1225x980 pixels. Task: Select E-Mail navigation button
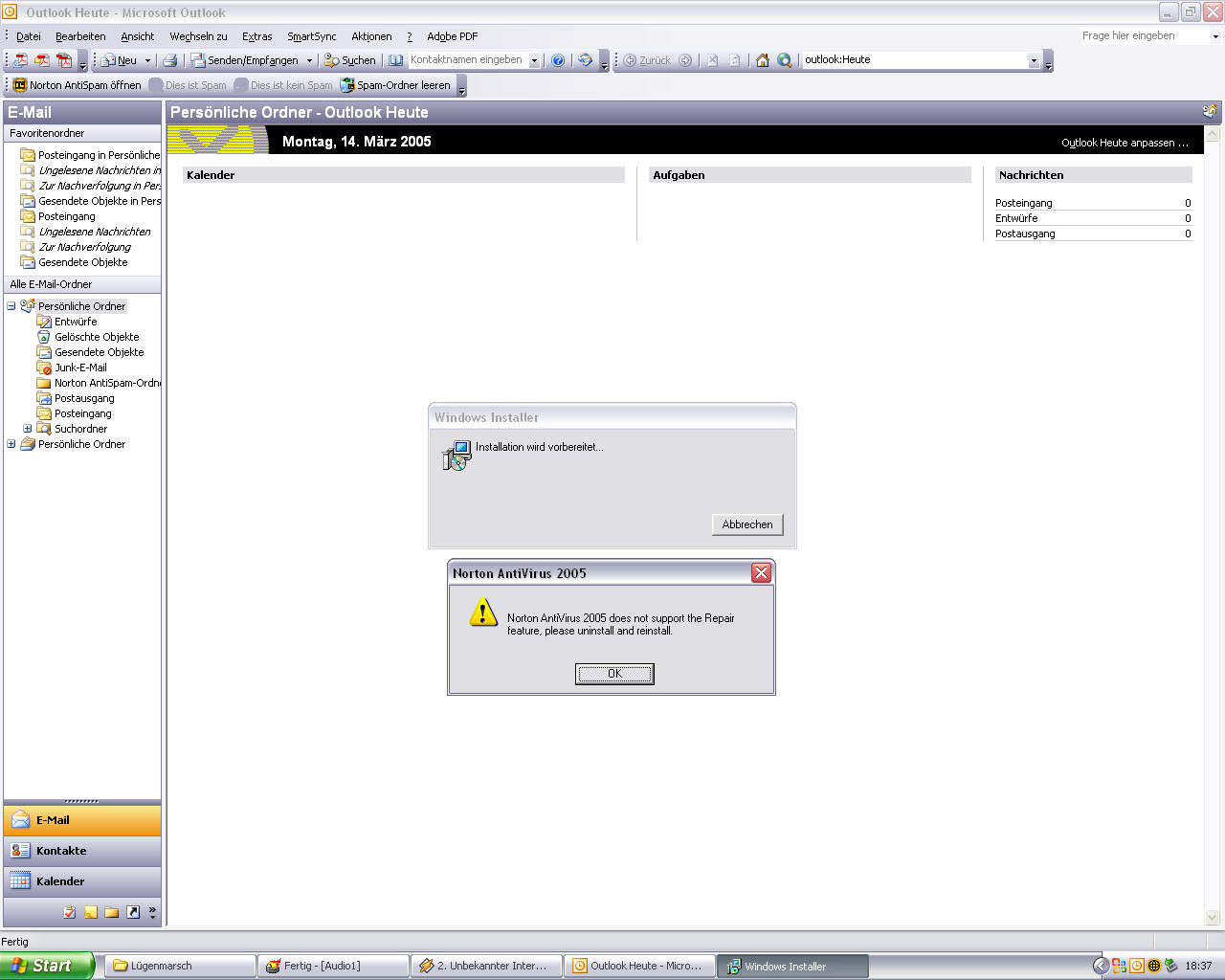82,820
